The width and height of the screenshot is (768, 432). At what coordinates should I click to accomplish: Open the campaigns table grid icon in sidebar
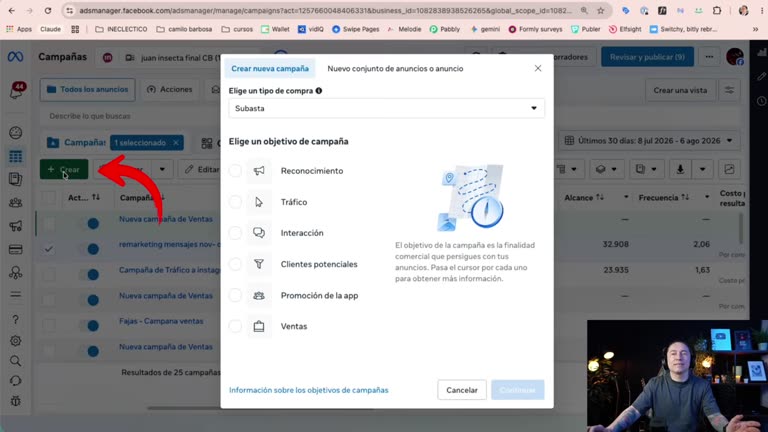(16, 156)
